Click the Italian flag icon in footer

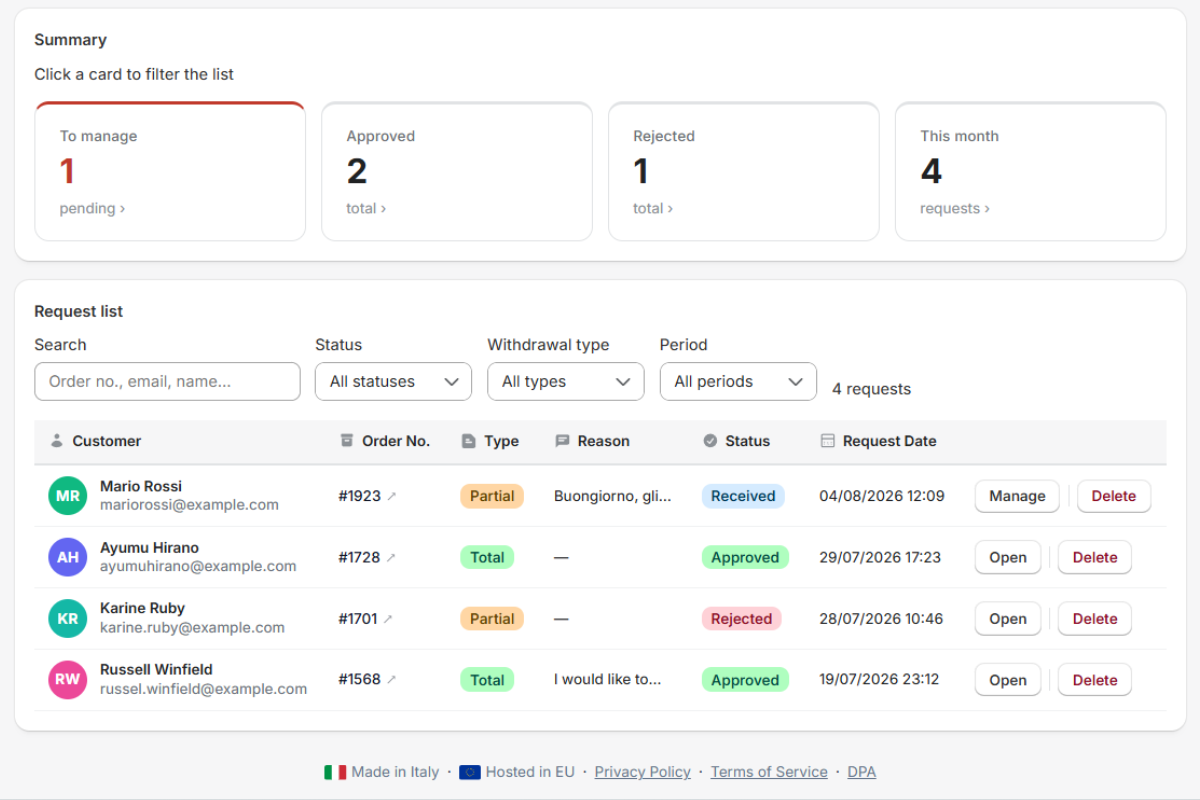tap(335, 772)
